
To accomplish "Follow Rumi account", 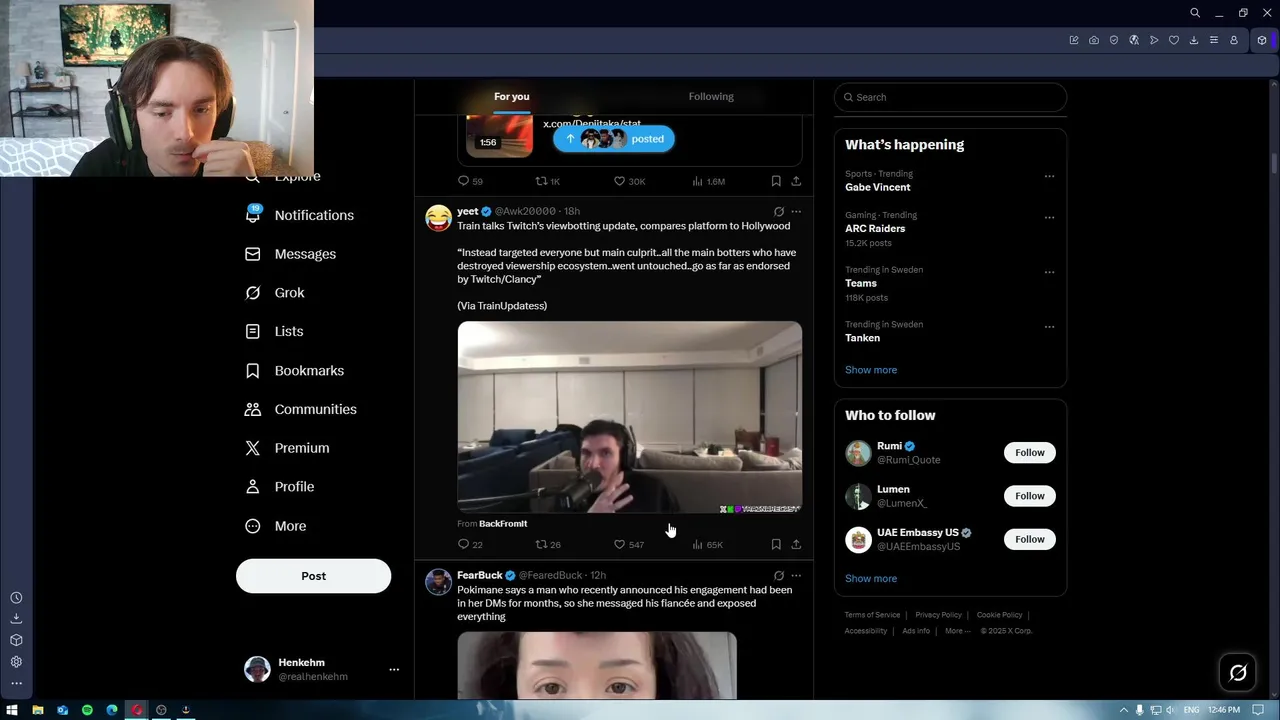I will 1029,453.
